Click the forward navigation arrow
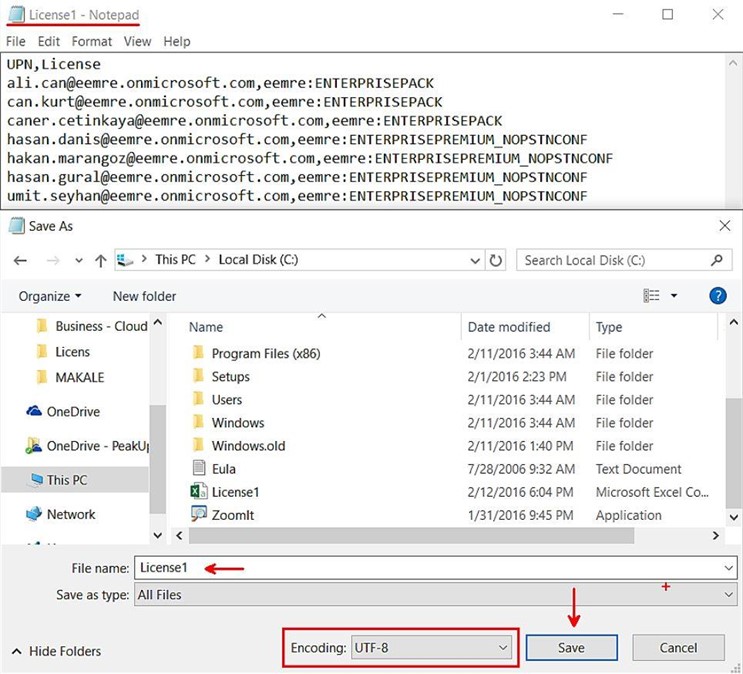The image size is (743, 674). click(53, 260)
